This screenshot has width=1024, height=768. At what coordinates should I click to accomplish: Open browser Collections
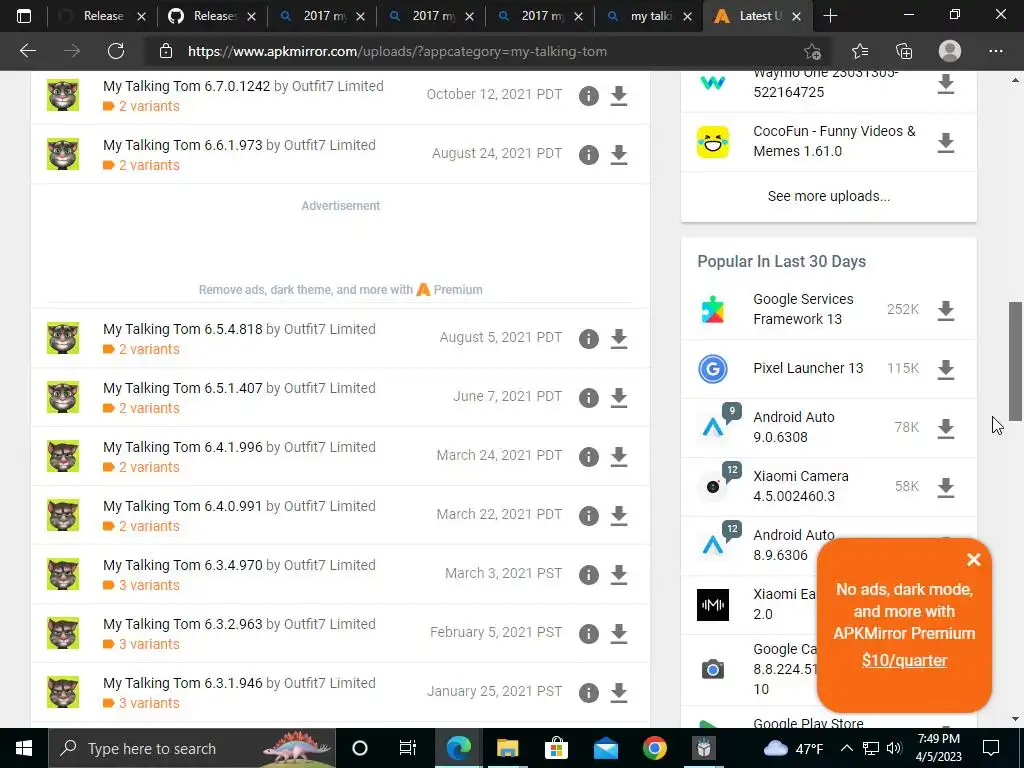click(904, 51)
